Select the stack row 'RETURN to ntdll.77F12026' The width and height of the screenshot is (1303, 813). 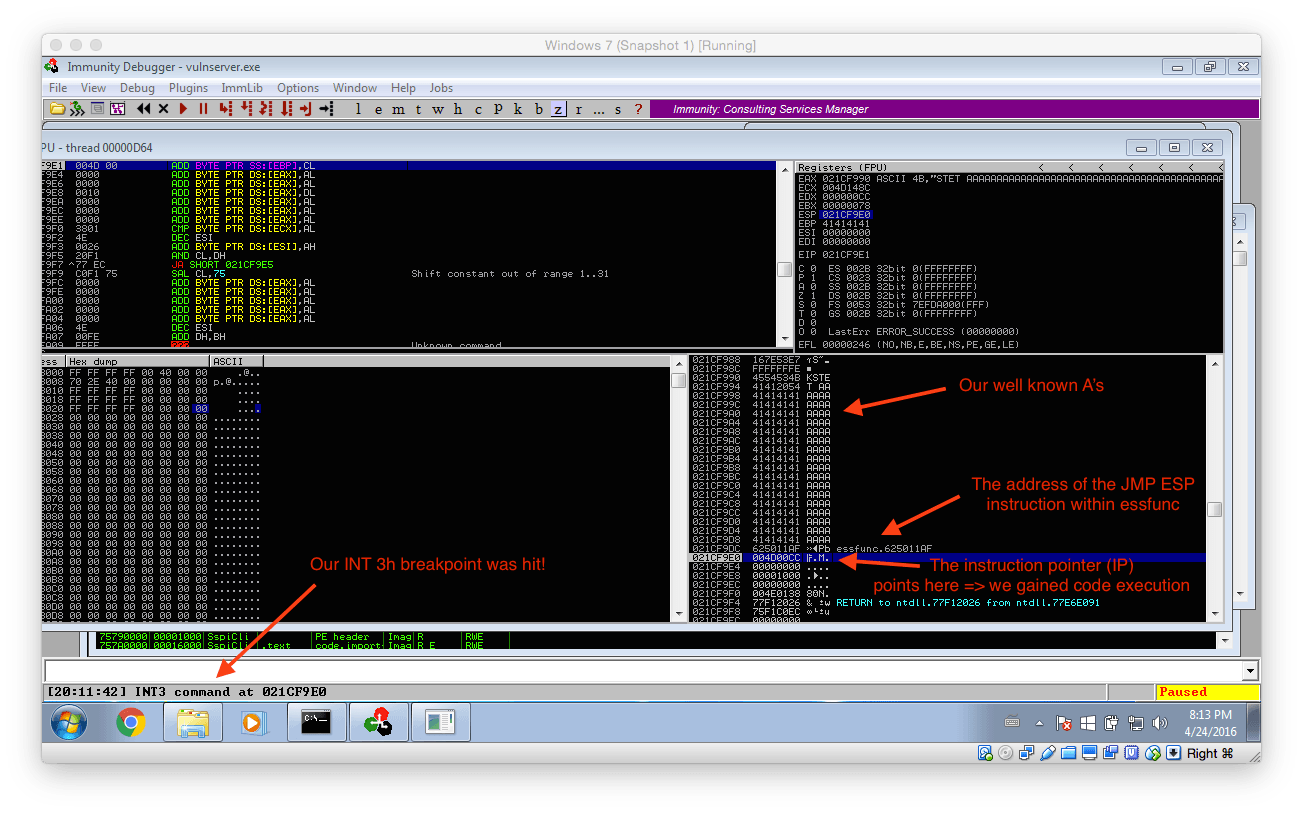pyautogui.click(x=948, y=602)
